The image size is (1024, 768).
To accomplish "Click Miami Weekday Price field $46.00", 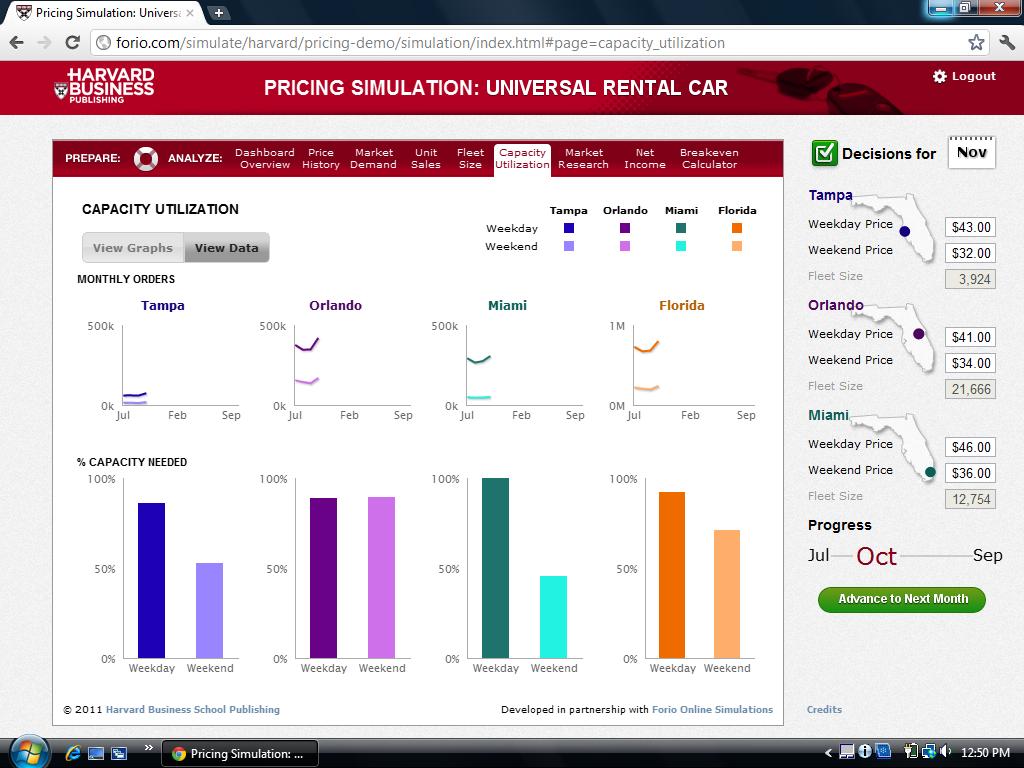I will (x=970, y=447).
